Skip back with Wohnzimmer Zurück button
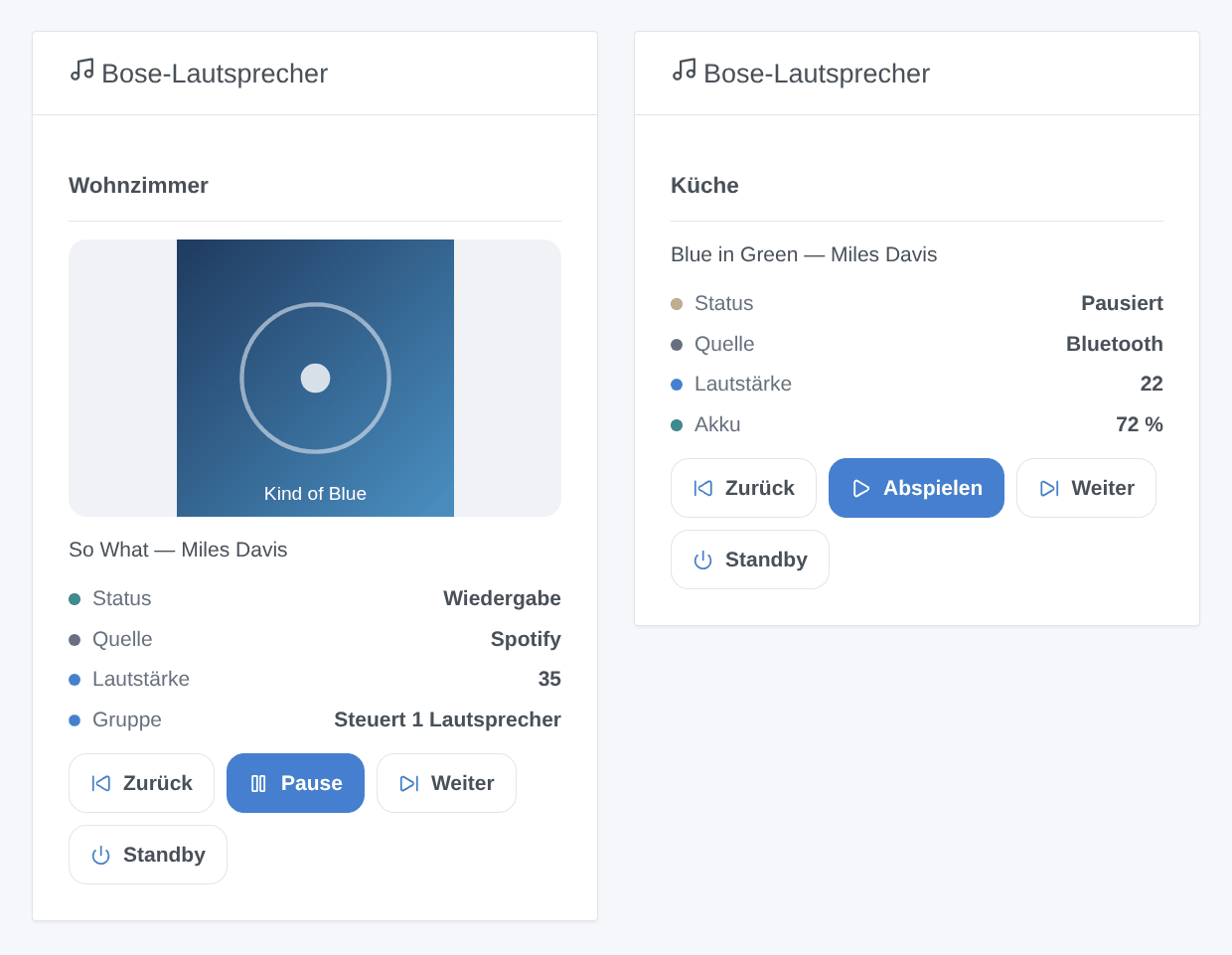Image resolution: width=1232 pixels, height=955 pixels. [141, 783]
